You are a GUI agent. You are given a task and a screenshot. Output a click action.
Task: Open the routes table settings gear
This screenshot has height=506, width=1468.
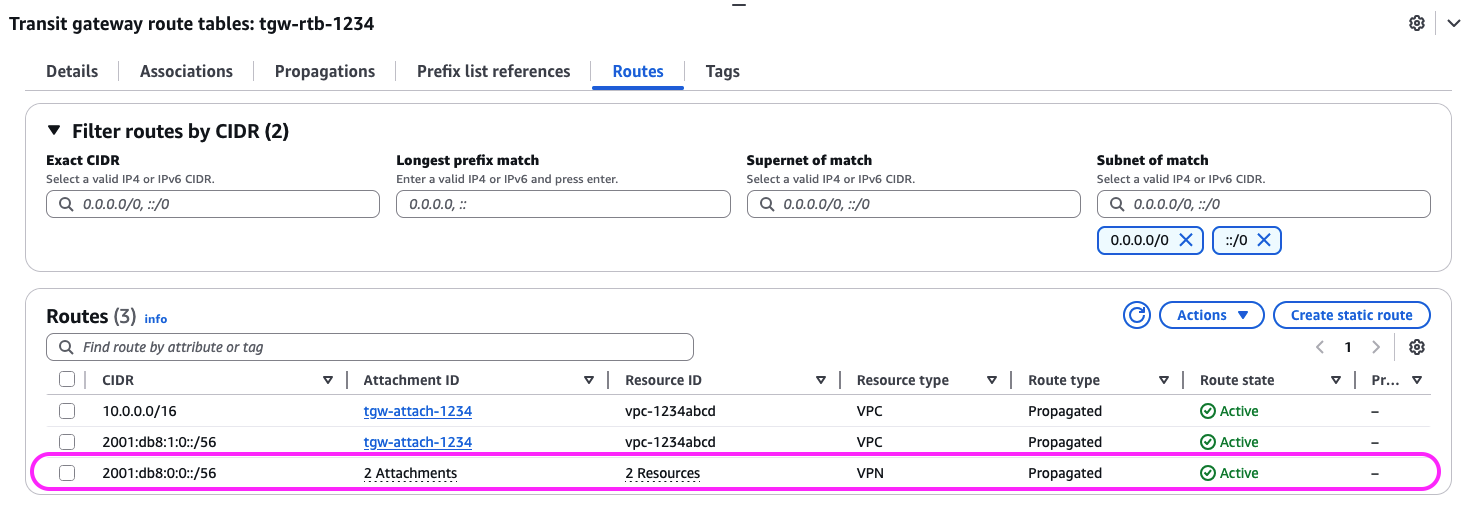(x=1416, y=347)
